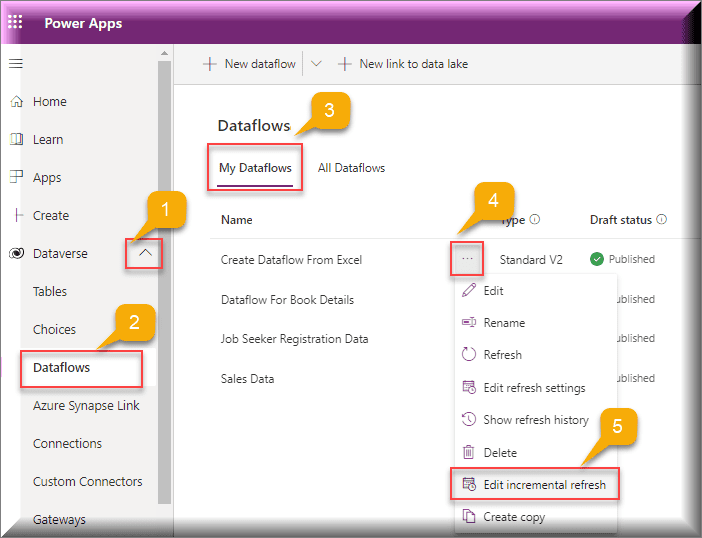Screen dimensions: 702x538
Task: Go to Home in the sidebar
Action: point(50,102)
